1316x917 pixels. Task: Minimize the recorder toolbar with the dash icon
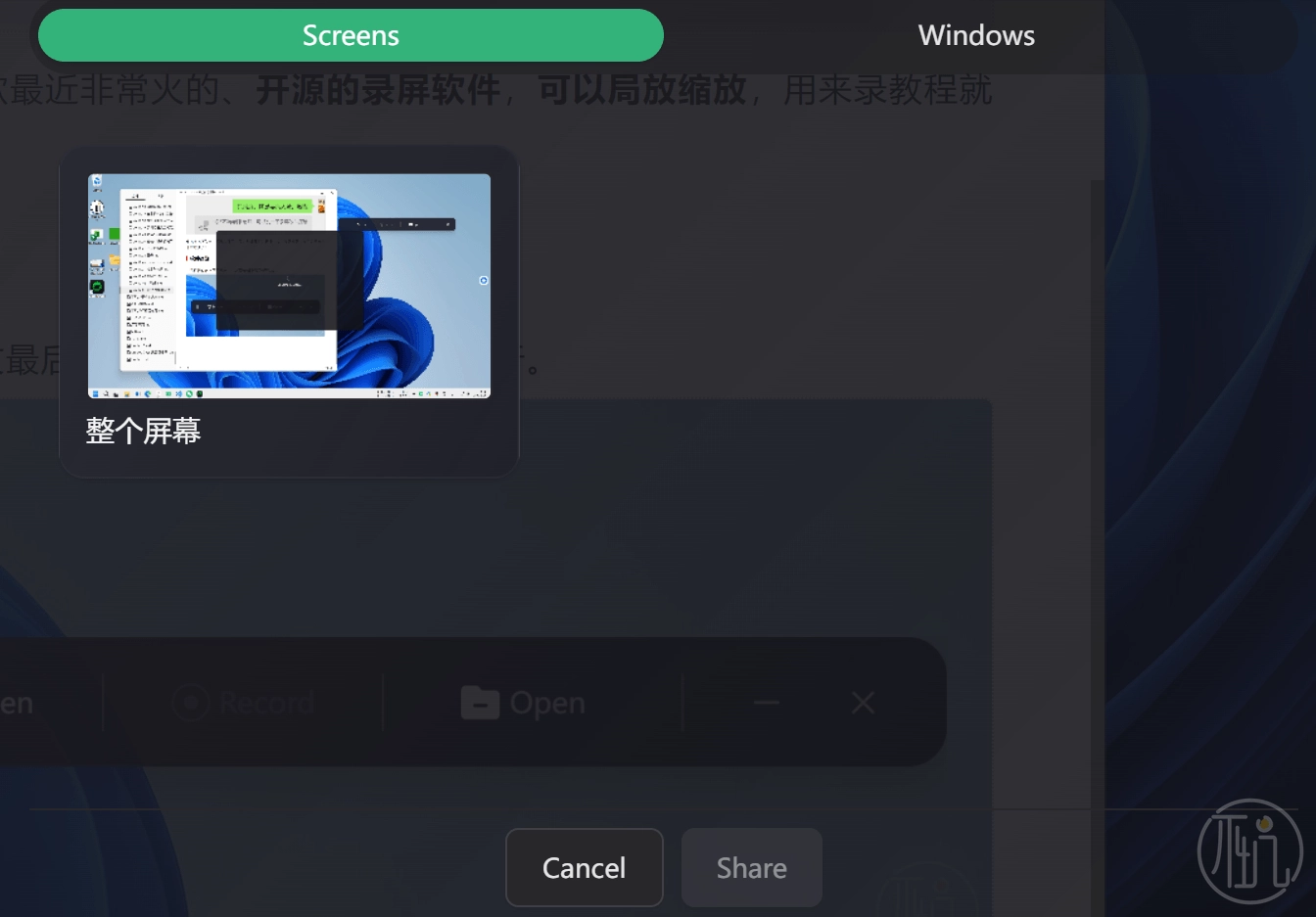click(x=767, y=703)
